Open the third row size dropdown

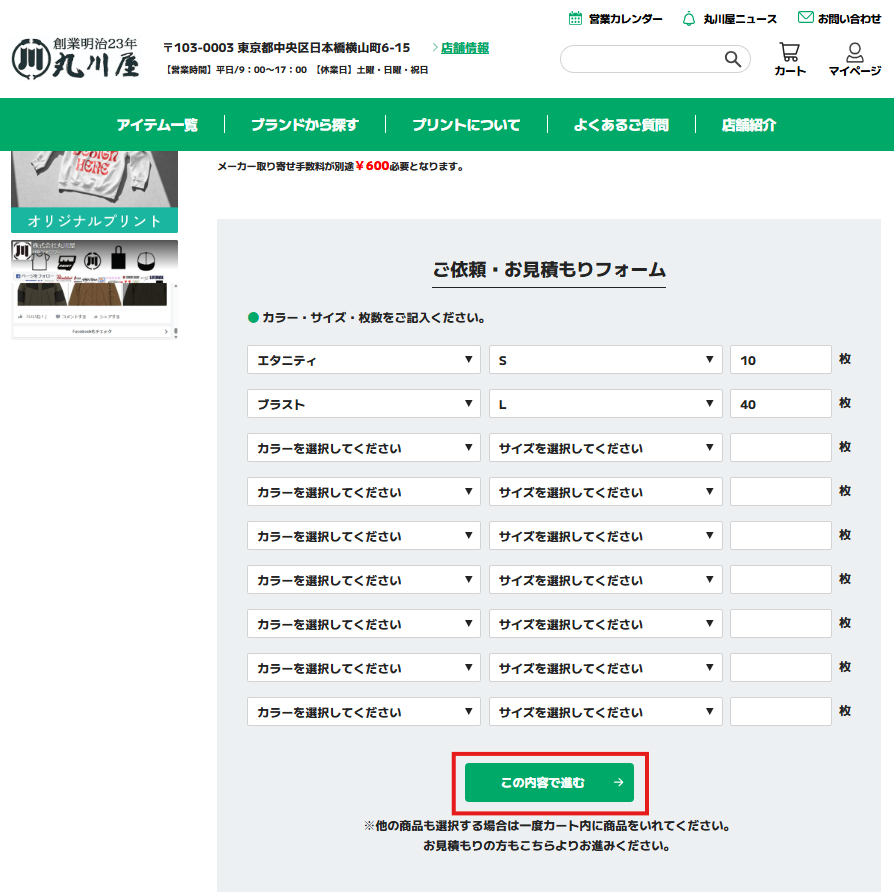606,448
